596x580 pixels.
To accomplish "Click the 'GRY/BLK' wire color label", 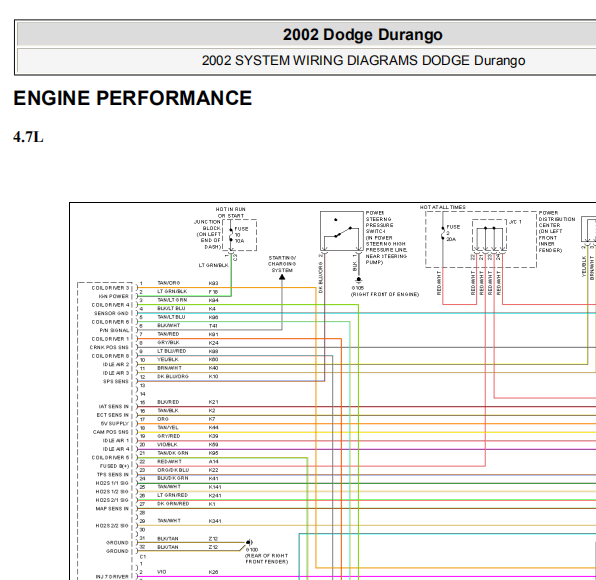I will tap(168, 343).
